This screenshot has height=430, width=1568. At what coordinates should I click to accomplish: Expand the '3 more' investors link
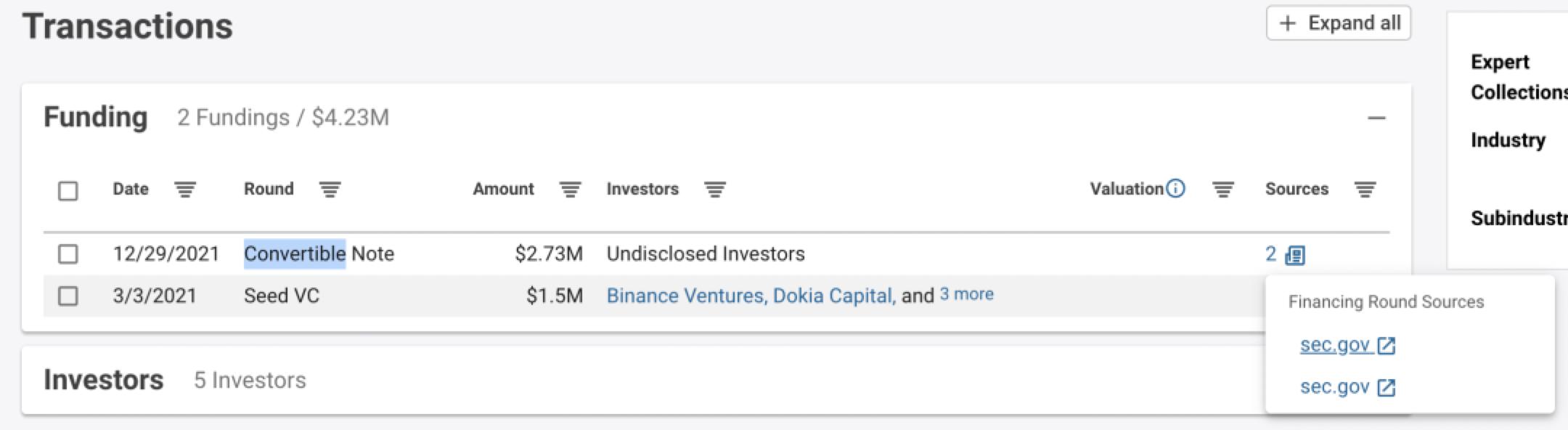click(966, 294)
